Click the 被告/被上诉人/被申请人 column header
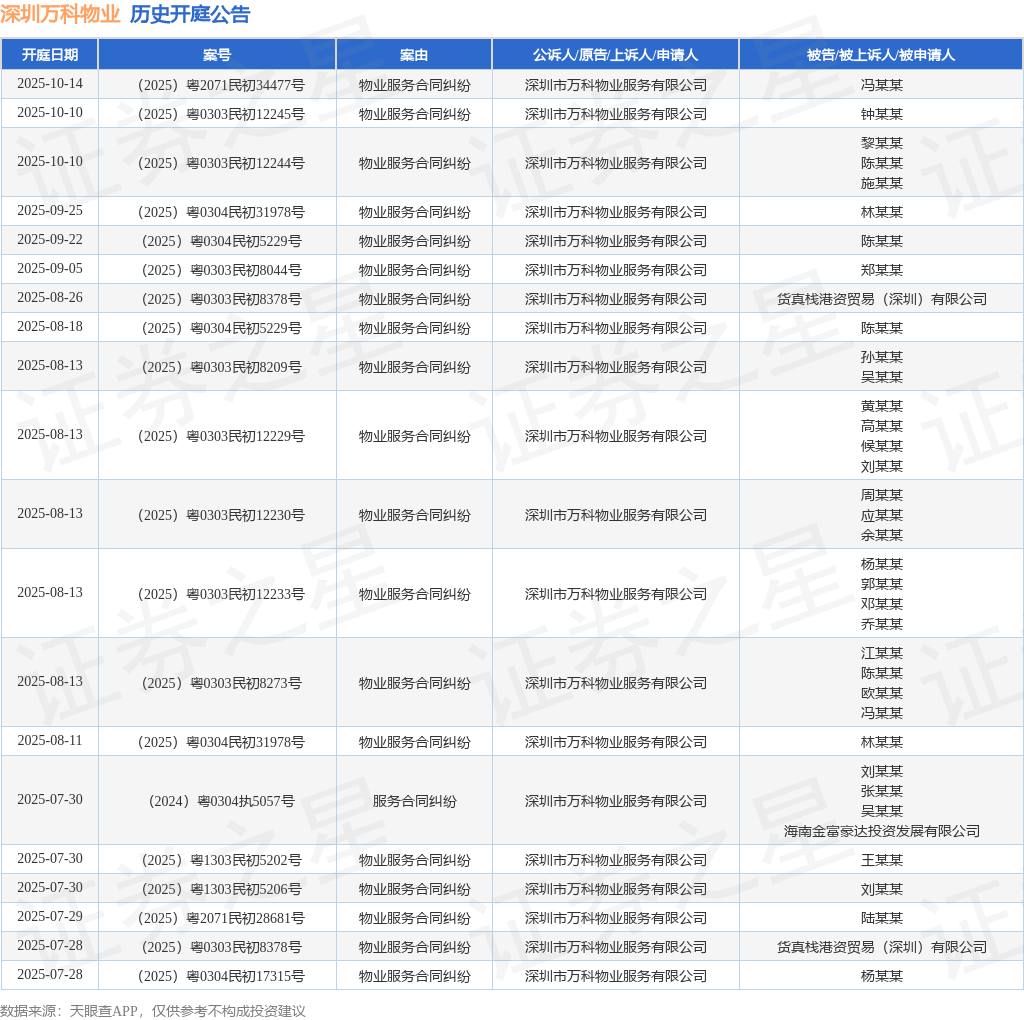This screenshot has height=1020, width=1024. pyautogui.click(x=881, y=55)
